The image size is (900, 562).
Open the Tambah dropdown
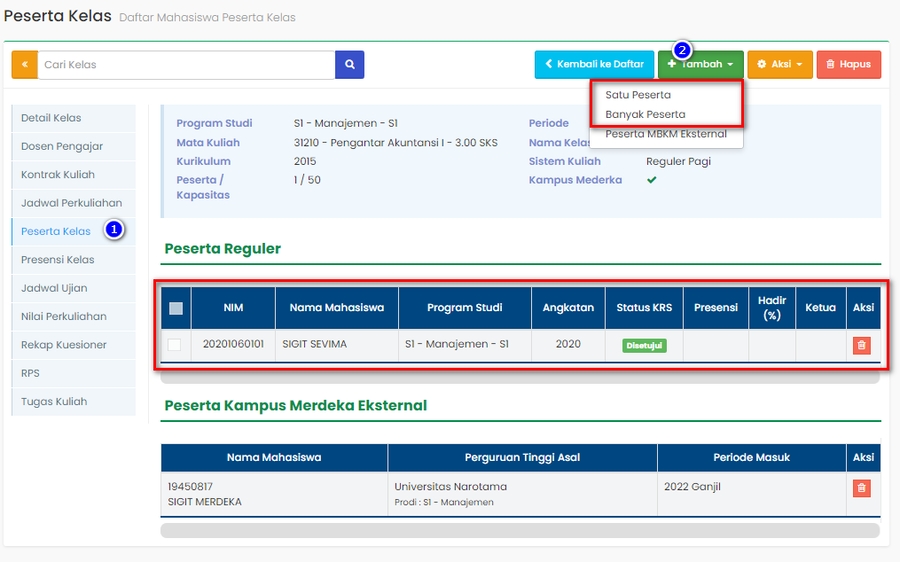coord(700,65)
